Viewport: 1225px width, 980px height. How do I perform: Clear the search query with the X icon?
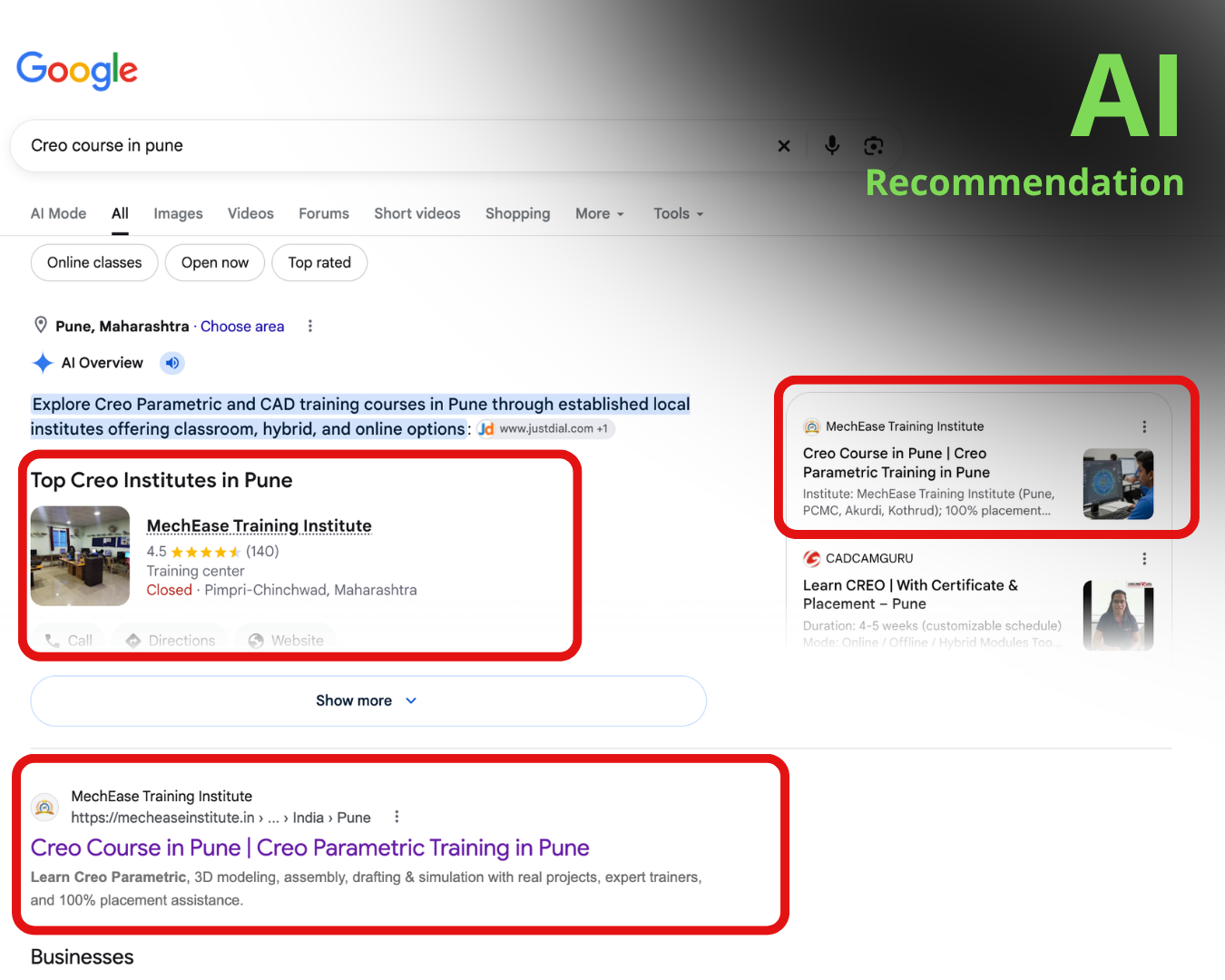pyautogui.click(x=784, y=146)
